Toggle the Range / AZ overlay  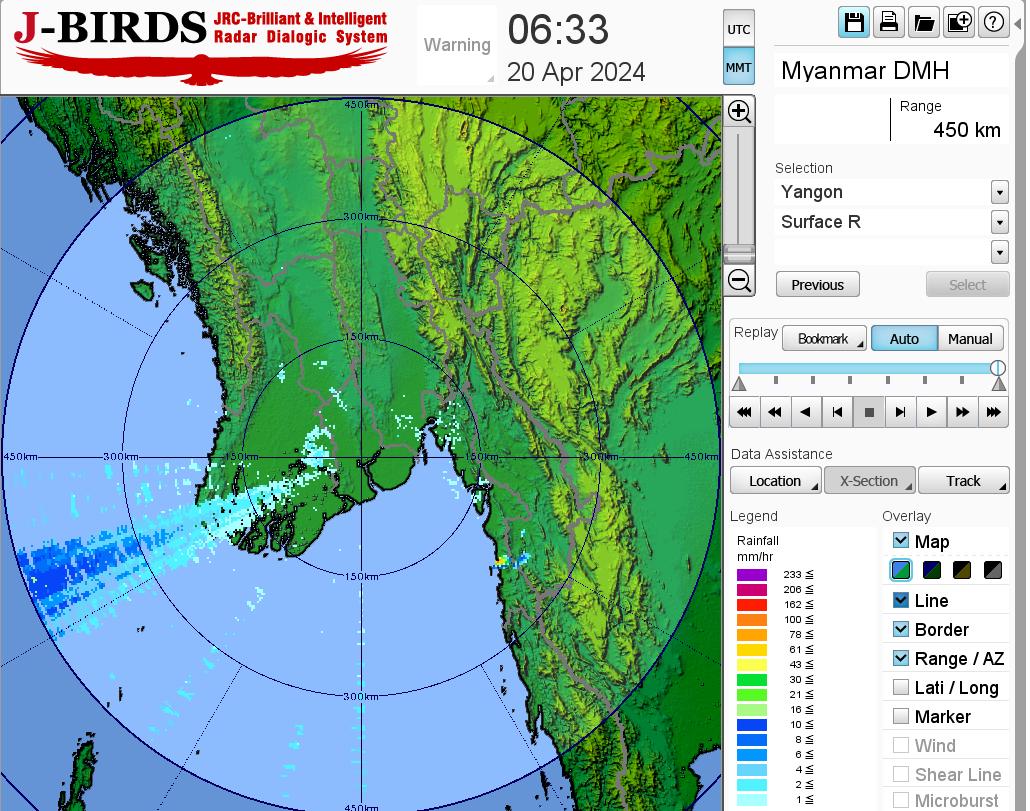pos(901,657)
